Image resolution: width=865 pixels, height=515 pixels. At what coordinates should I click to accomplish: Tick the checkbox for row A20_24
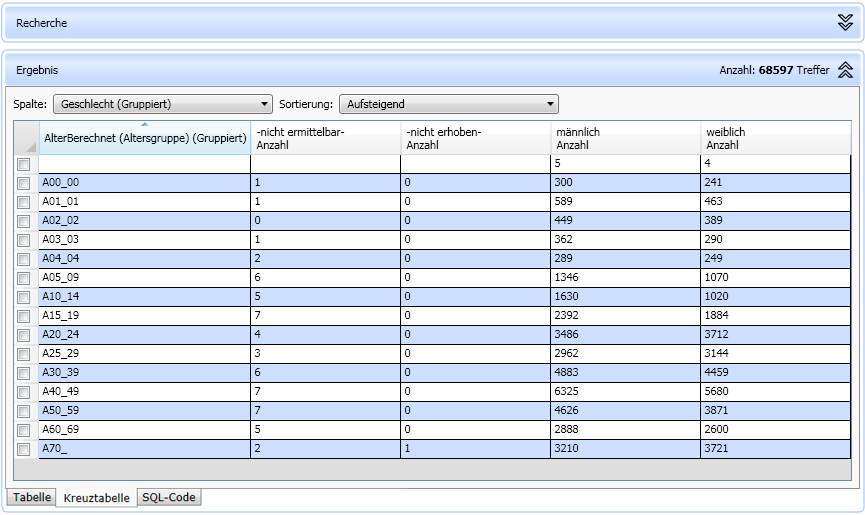[24, 335]
